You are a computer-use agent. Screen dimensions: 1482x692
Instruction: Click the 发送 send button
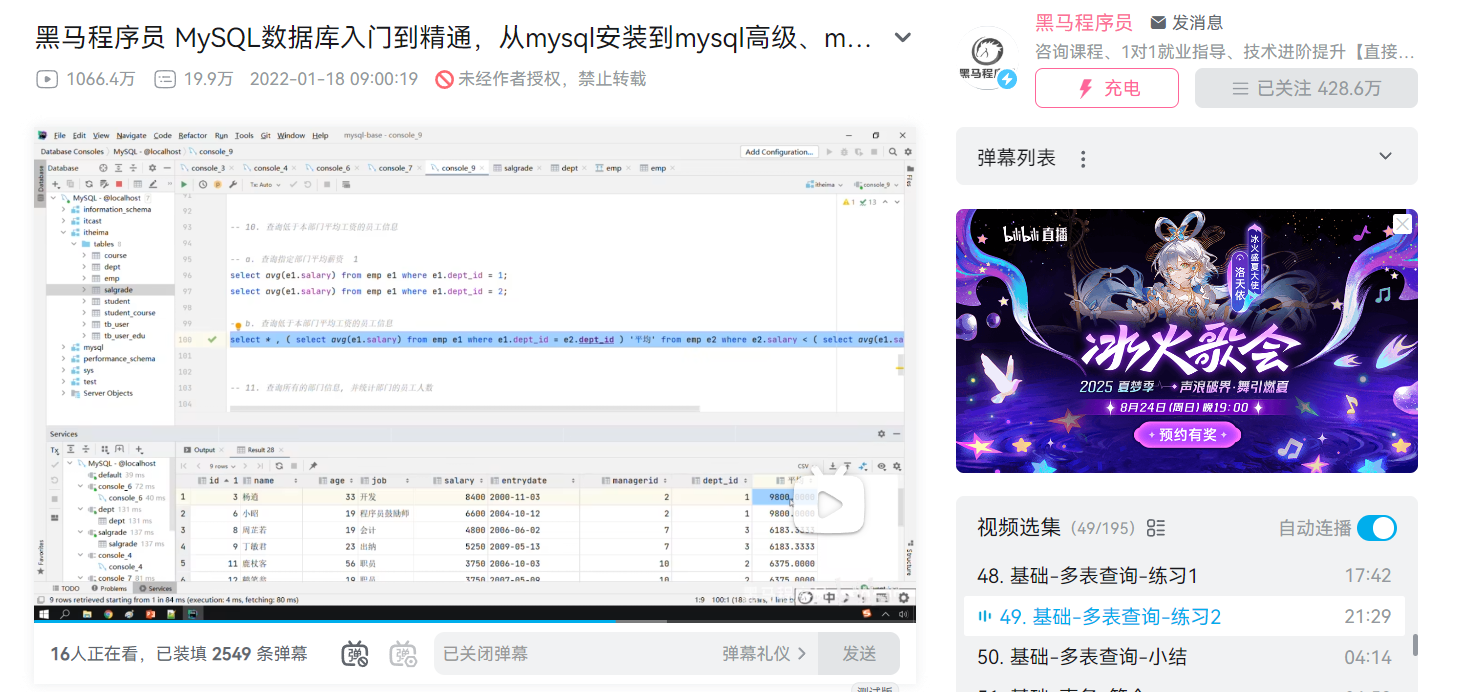point(859,654)
